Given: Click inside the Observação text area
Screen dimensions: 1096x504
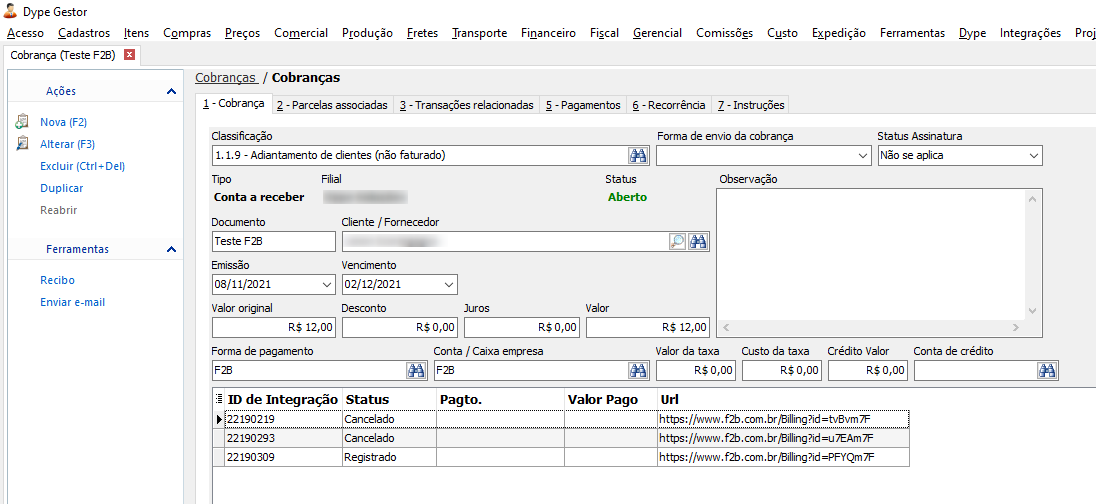Looking at the screenshot, I should coord(871,254).
